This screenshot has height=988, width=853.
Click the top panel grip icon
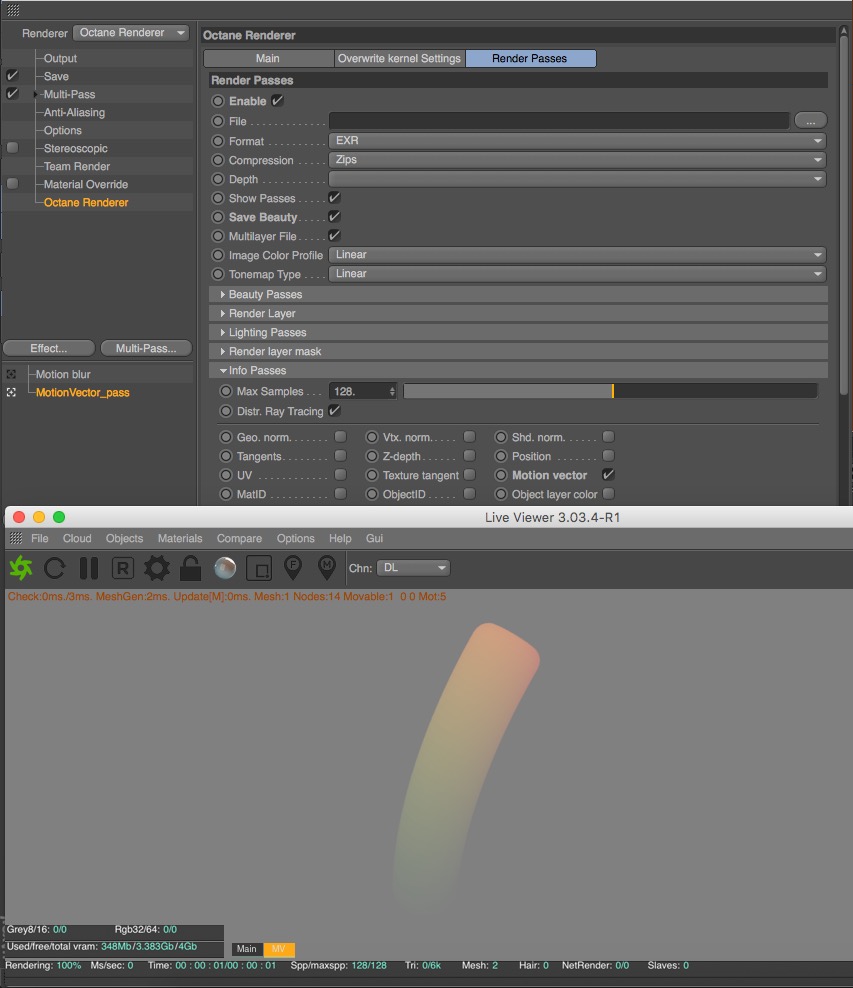coord(13,10)
